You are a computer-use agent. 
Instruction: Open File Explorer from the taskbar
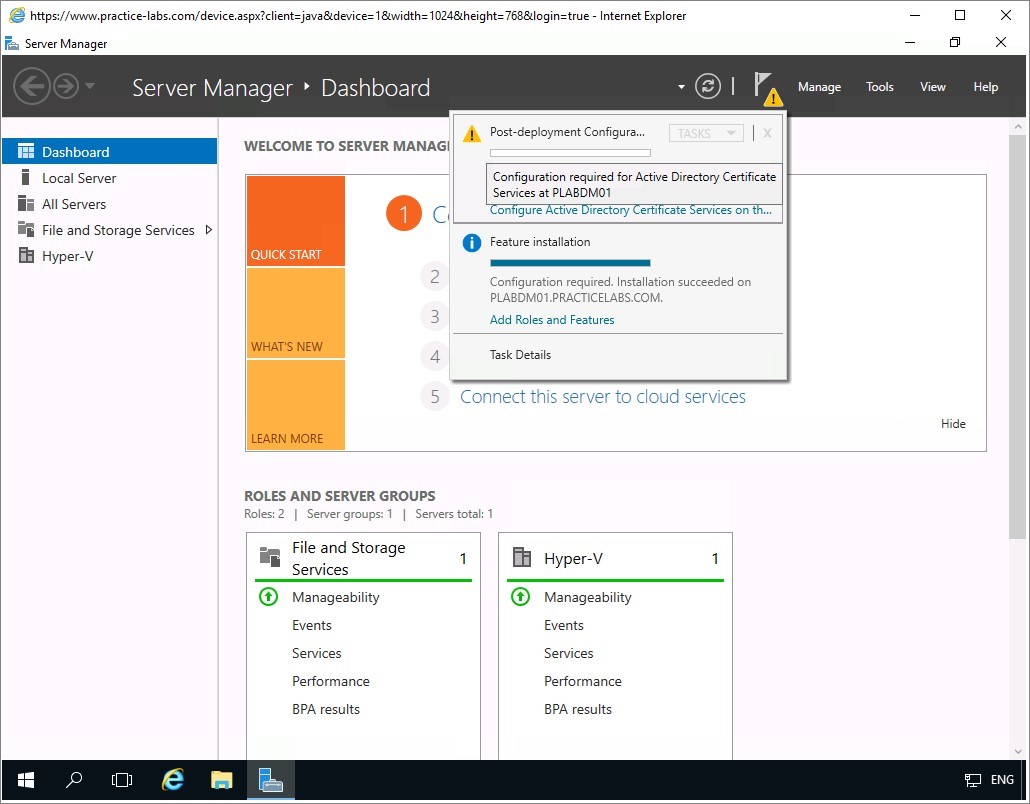221,780
